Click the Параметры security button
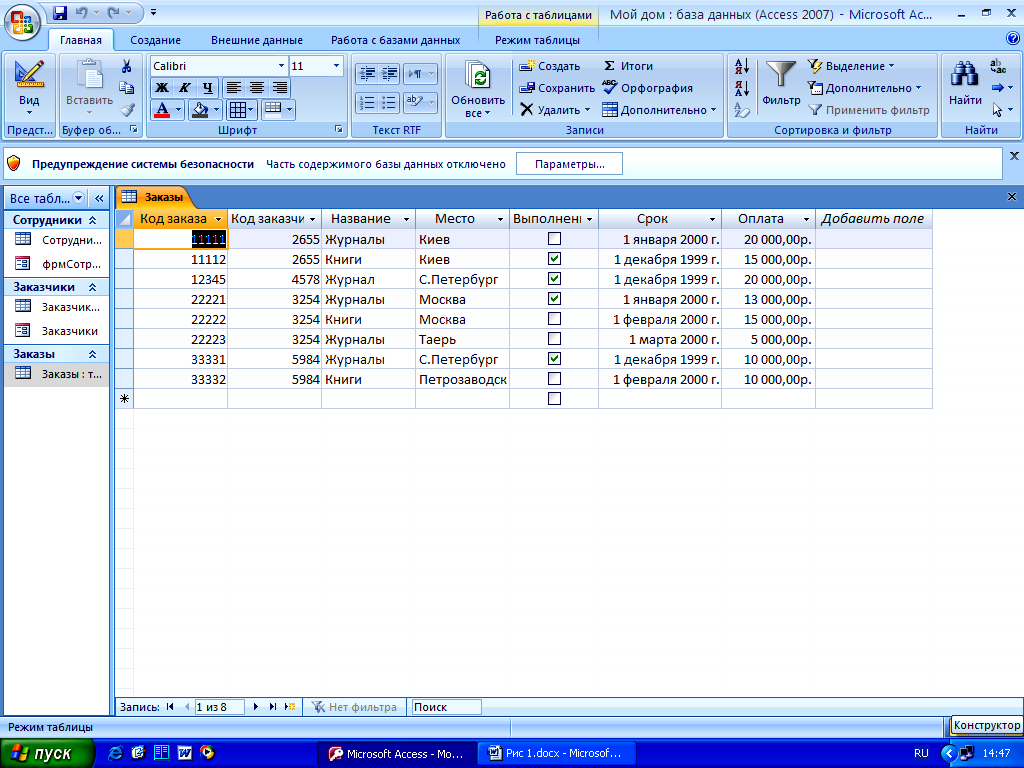The width and height of the screenshot is (1024, 768). click(x=568, y=164)
